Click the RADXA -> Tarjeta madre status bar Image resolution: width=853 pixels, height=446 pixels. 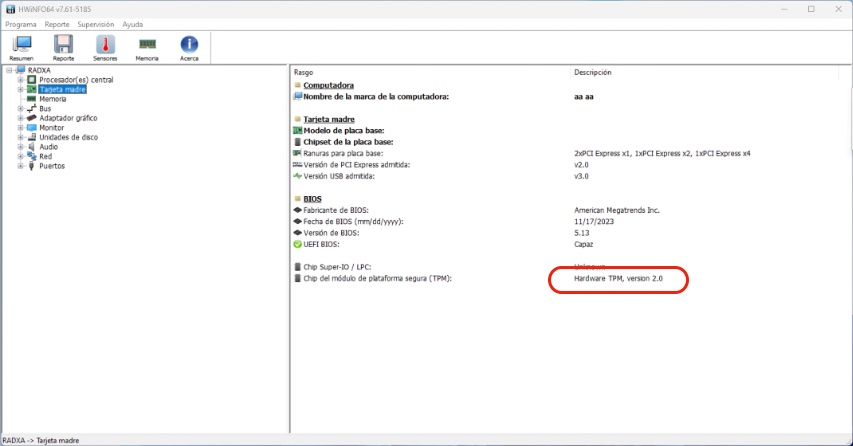click(41, 441)
